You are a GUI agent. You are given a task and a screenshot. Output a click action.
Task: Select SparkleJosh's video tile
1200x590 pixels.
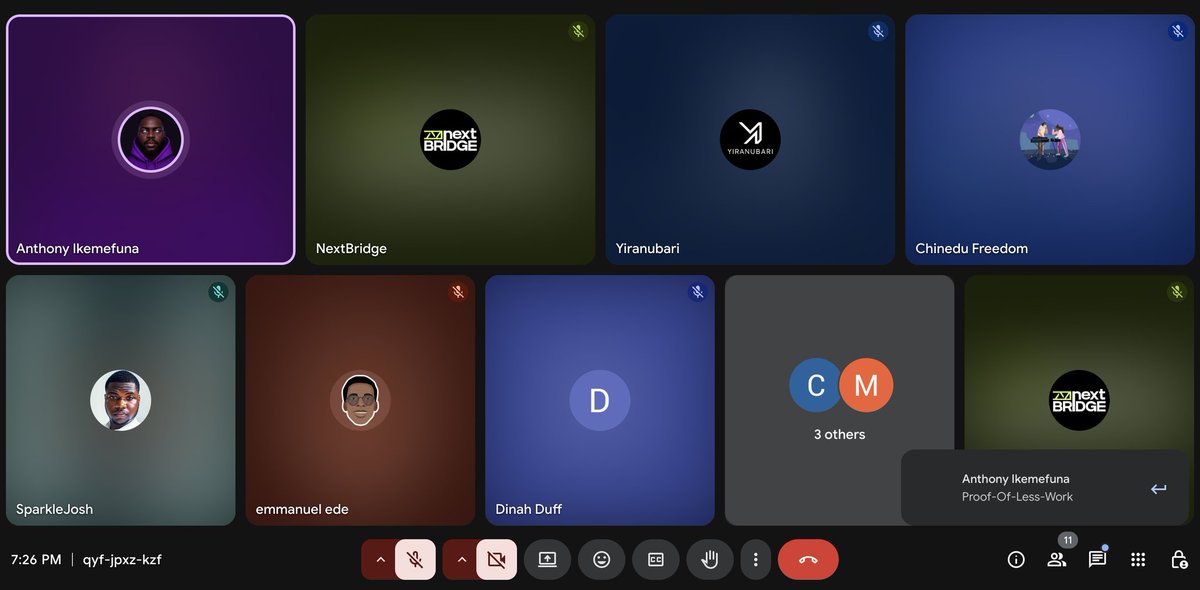click(121, 400)
